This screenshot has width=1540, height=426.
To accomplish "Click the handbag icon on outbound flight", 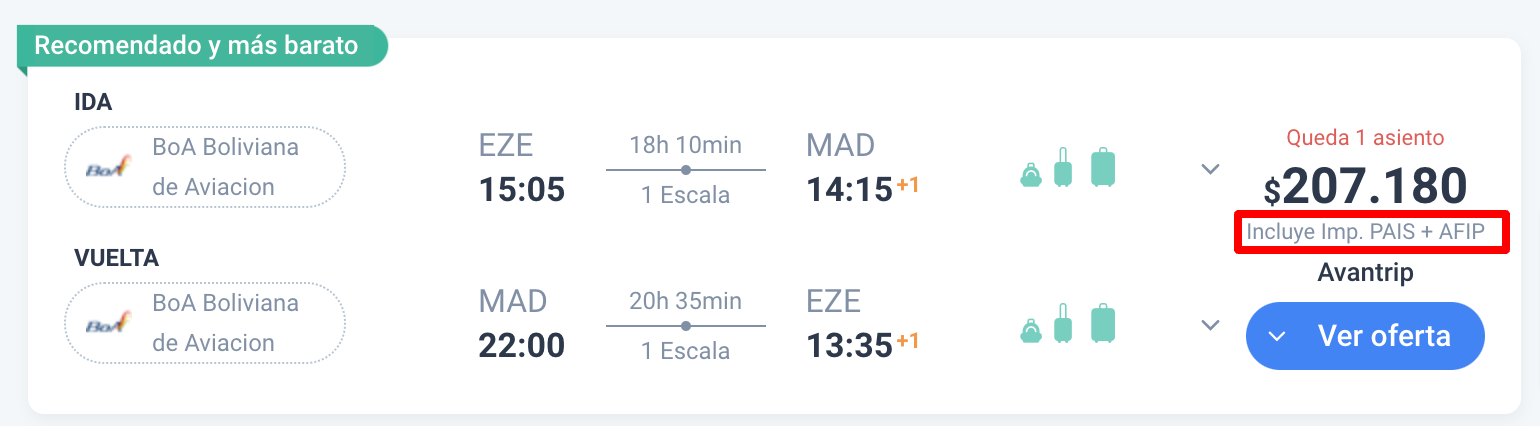I will (1030, 175).
